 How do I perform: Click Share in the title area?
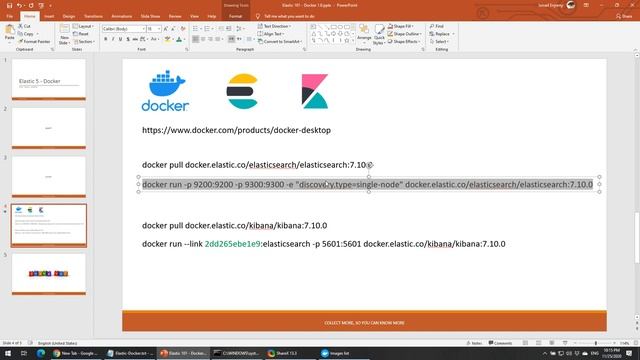(x=624, y=16)
